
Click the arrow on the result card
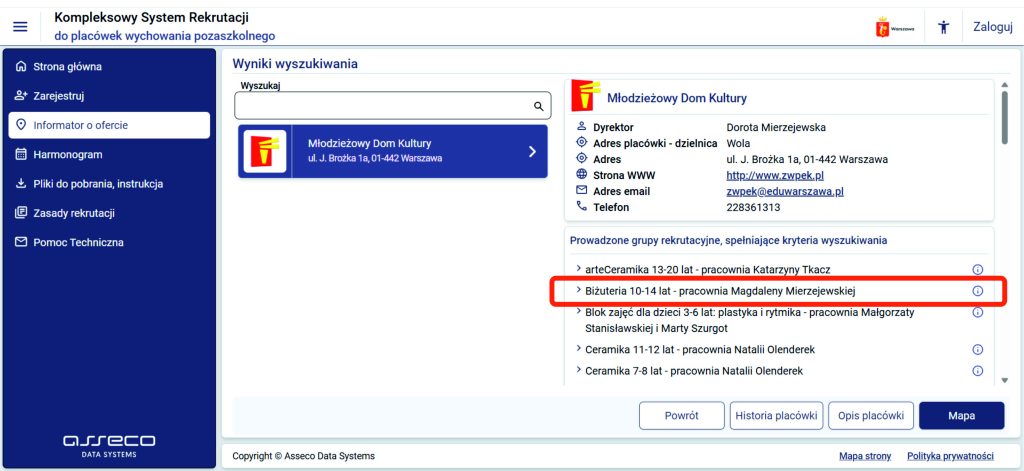pos(532,152)
